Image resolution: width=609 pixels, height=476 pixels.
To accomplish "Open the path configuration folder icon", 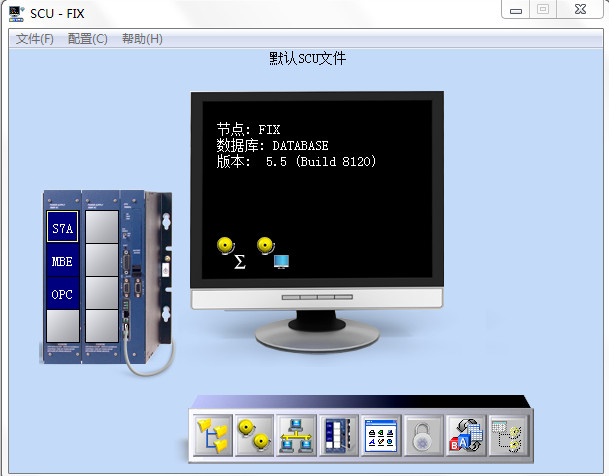I will point(212,436).
